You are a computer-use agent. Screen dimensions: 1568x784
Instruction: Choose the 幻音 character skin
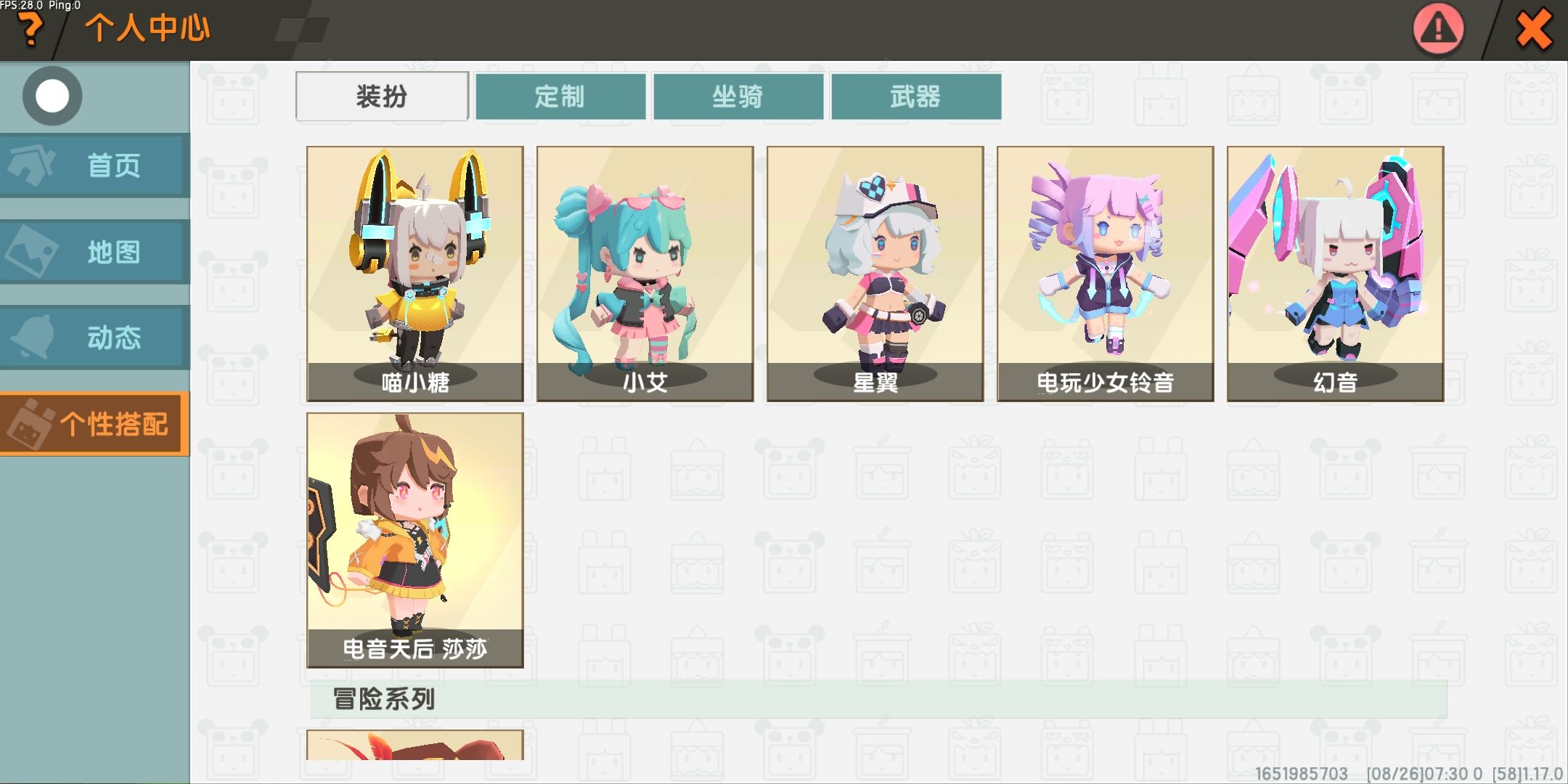(1336, 274)
